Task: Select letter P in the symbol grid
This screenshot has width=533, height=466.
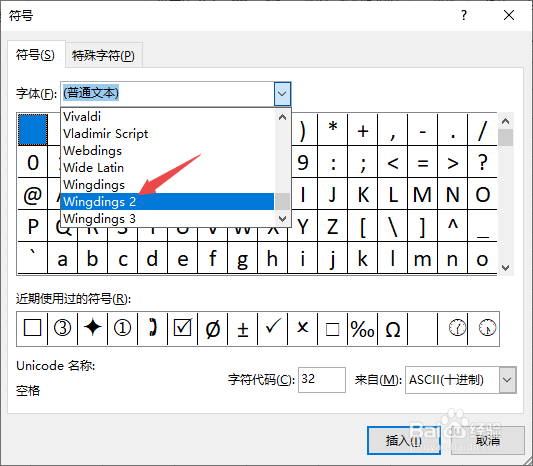Action: click(33, 226)
